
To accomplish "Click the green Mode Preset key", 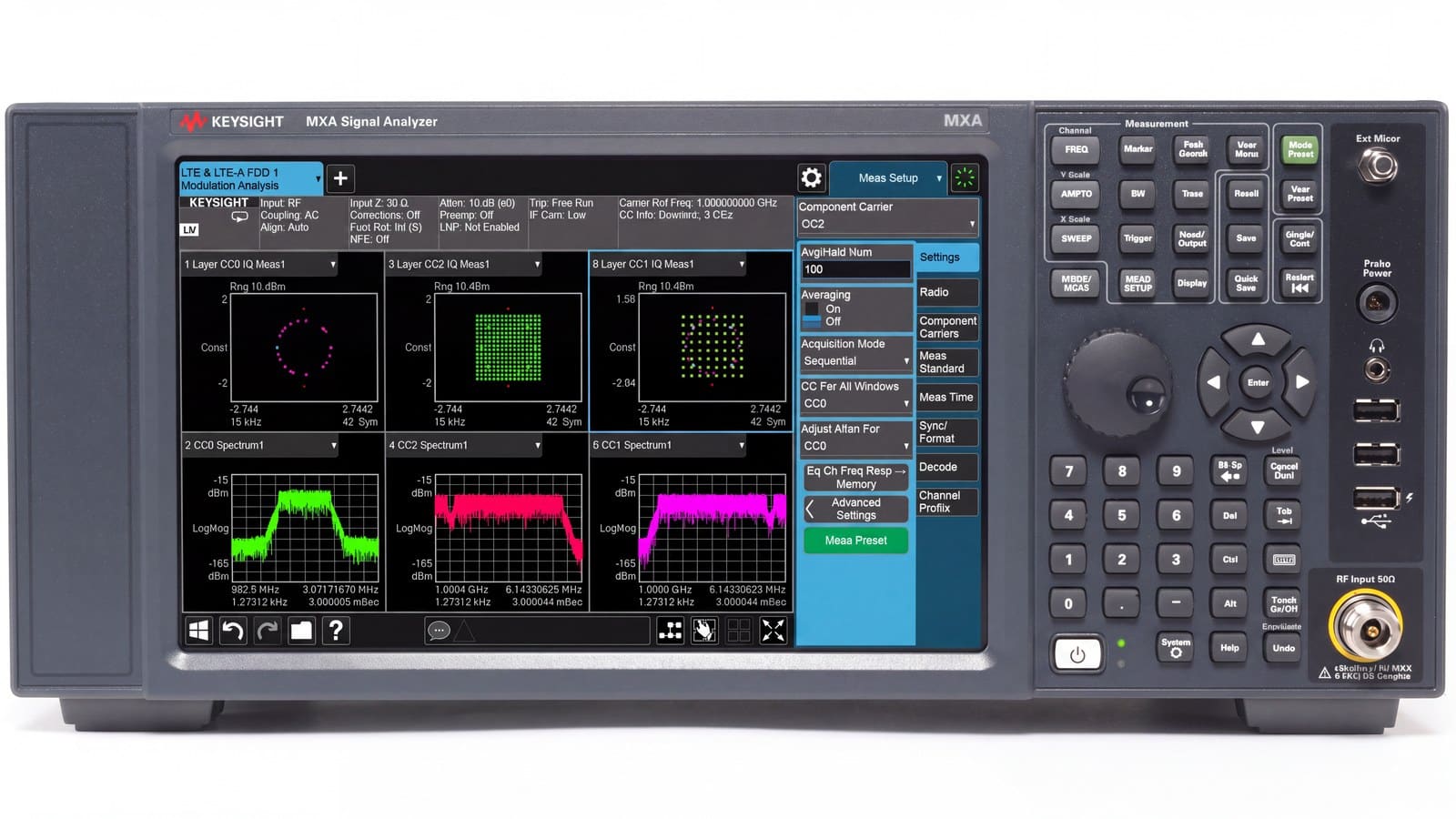I will 1299,149.
